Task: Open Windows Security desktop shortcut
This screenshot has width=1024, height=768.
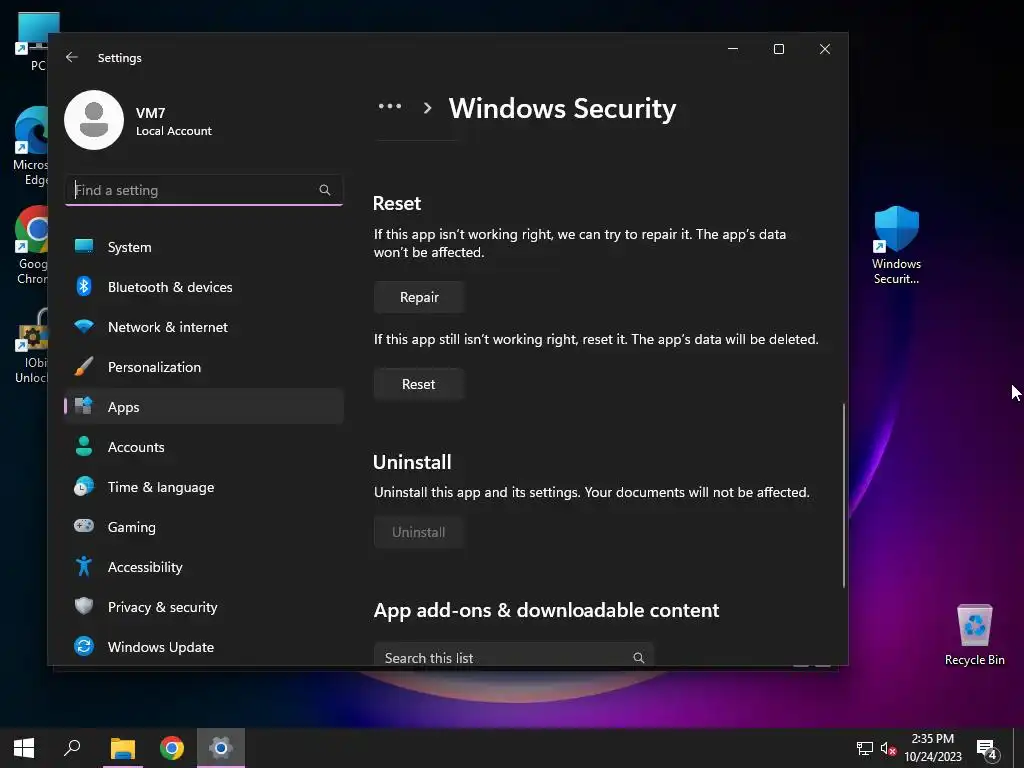Action: click(x=896, y=246)
